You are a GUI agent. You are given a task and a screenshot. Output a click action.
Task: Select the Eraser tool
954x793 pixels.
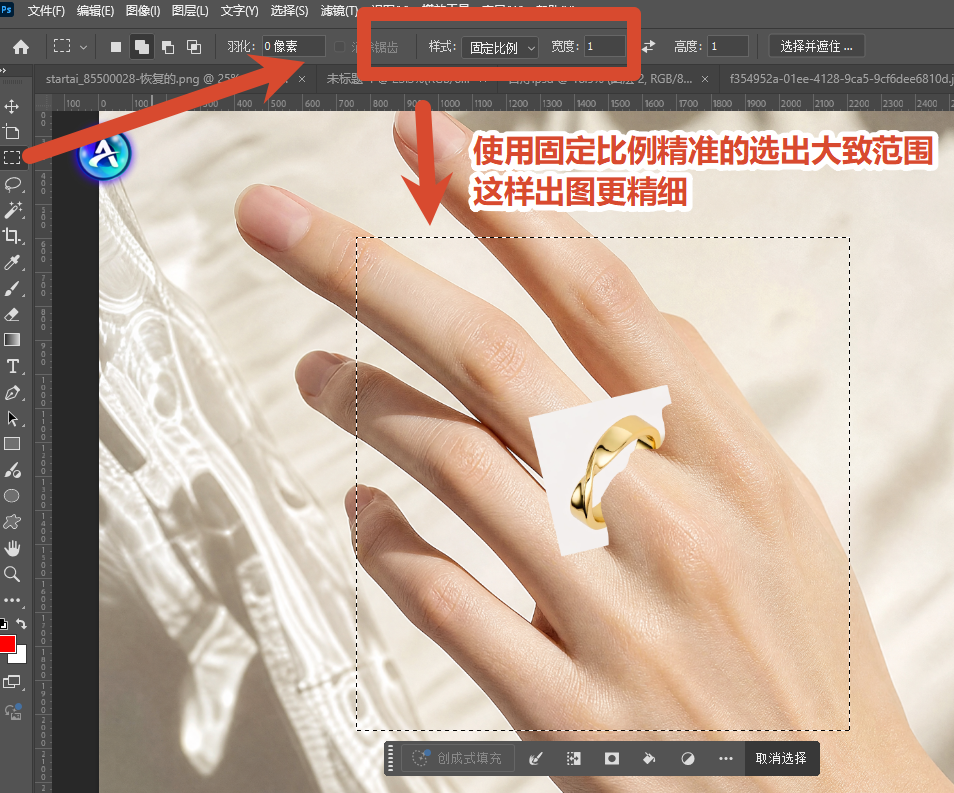click(x=12, y=314)
